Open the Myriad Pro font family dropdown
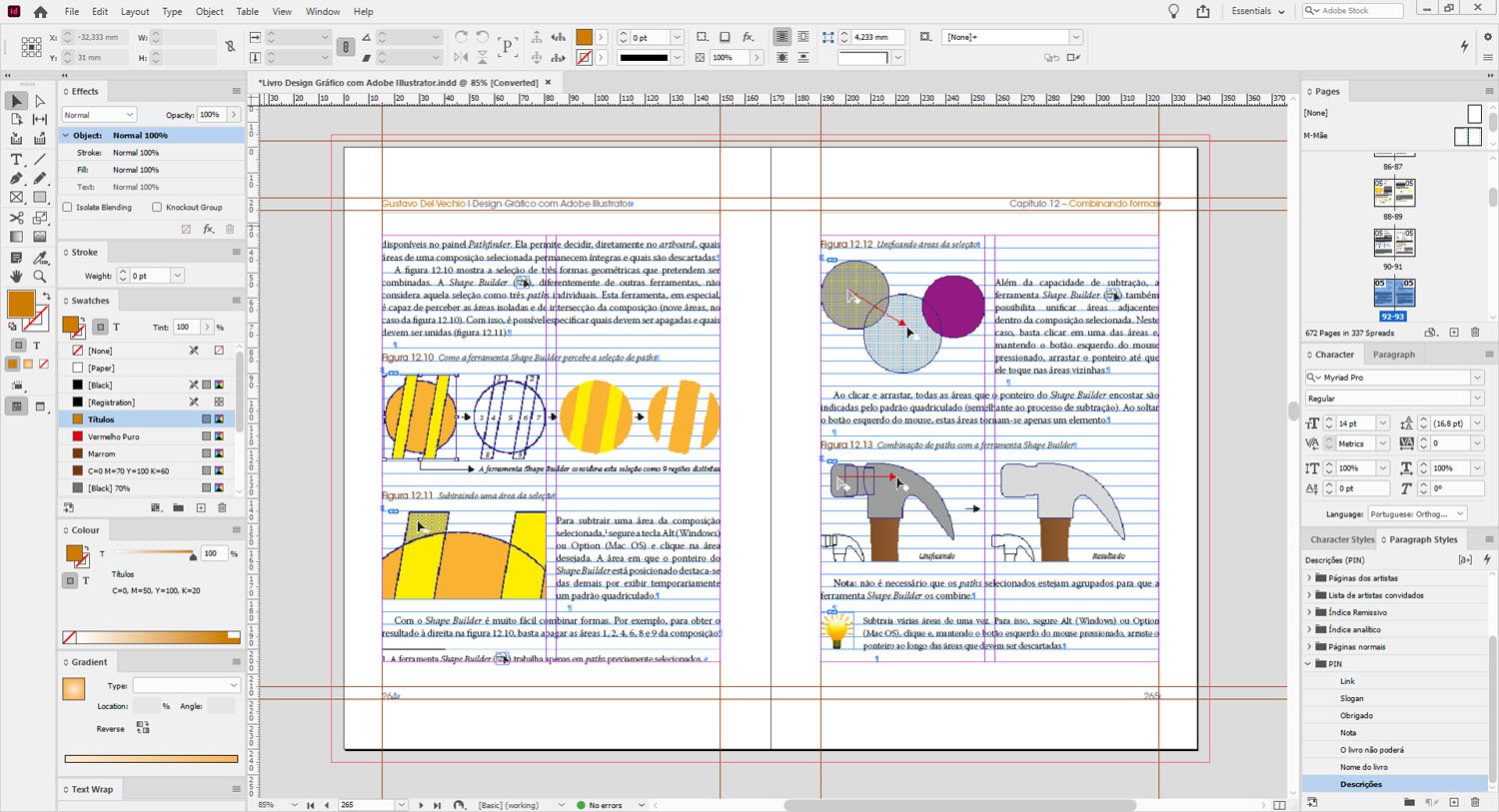This screenshot has height=812, width=1499. coord(1477,378)
